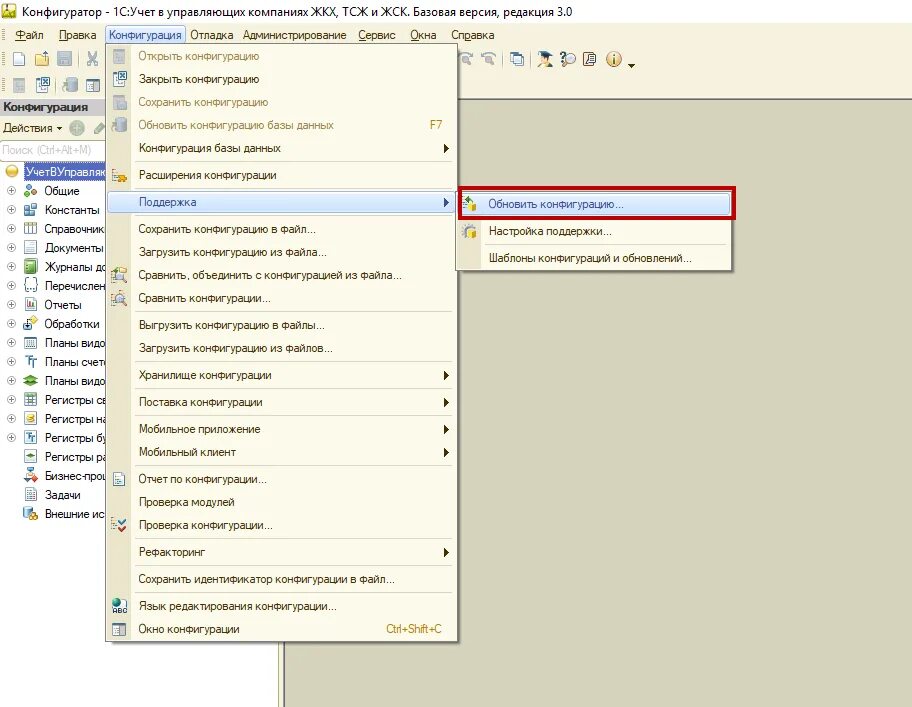Click the check icon beside Проверка конфигурации
912x707 pixels.
pos(119,525)
